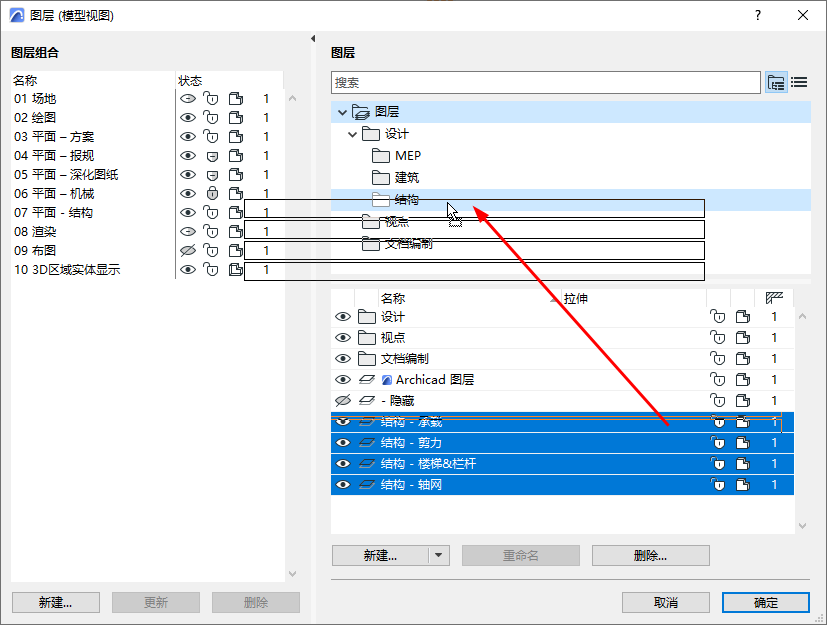Collapse the 图层 root folder tree
The width and height of the screenshot is (827, 625).
coord(342,112)
